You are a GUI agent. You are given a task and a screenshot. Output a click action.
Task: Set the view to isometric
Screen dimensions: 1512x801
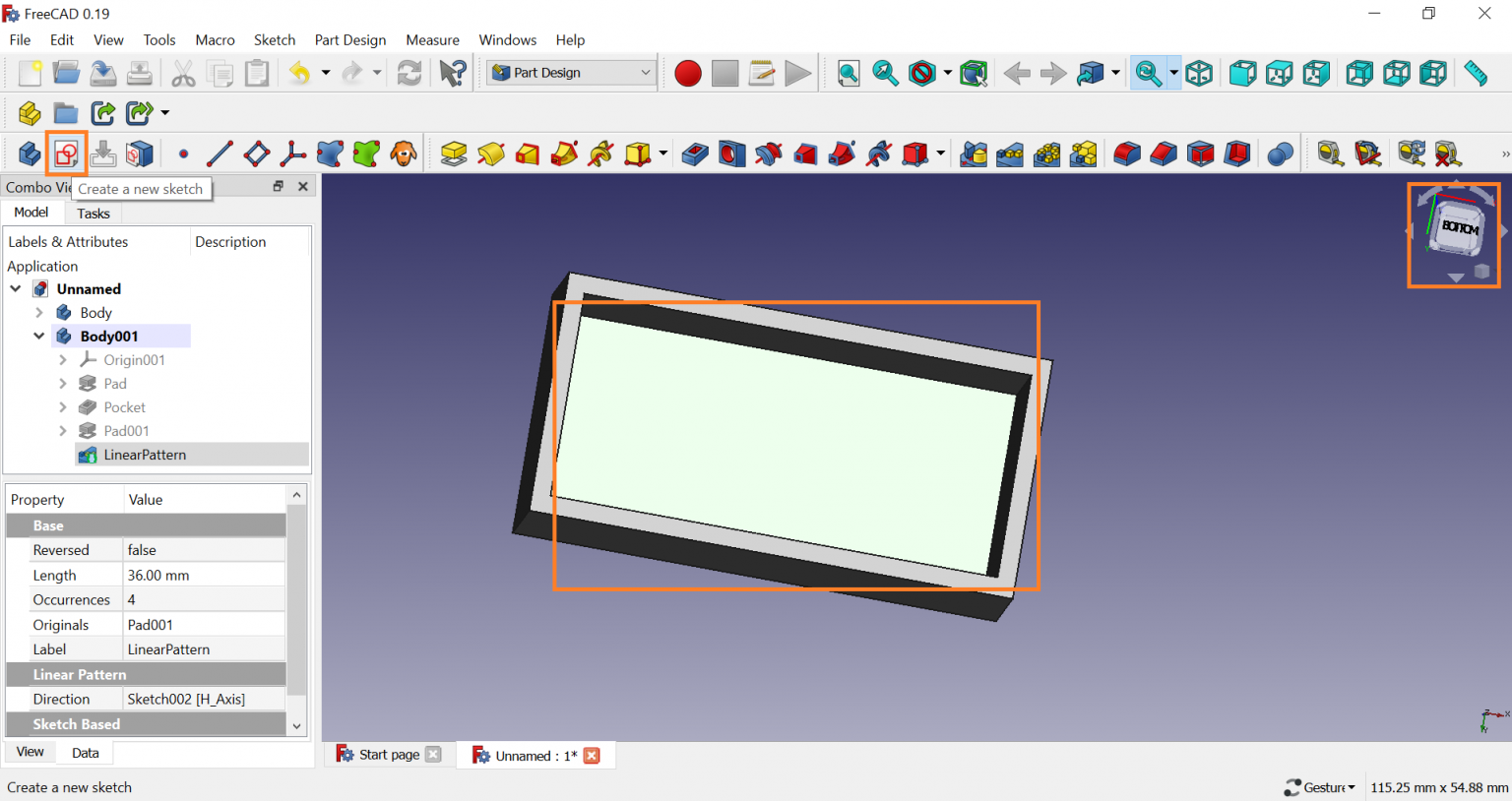tap(1199, 73)
